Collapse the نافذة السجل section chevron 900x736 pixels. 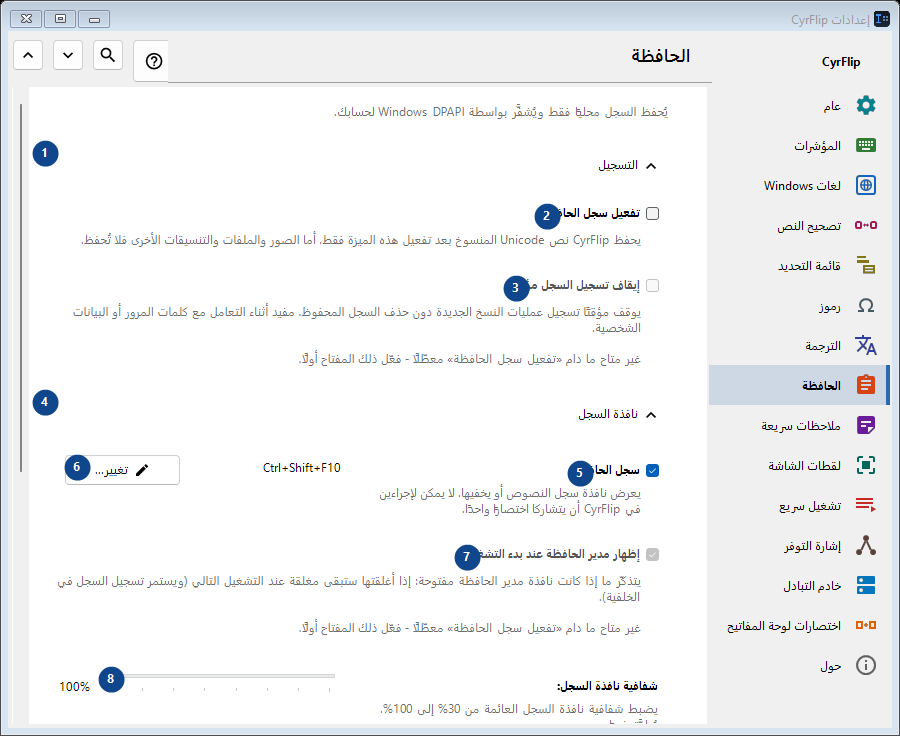pos(650,415)
